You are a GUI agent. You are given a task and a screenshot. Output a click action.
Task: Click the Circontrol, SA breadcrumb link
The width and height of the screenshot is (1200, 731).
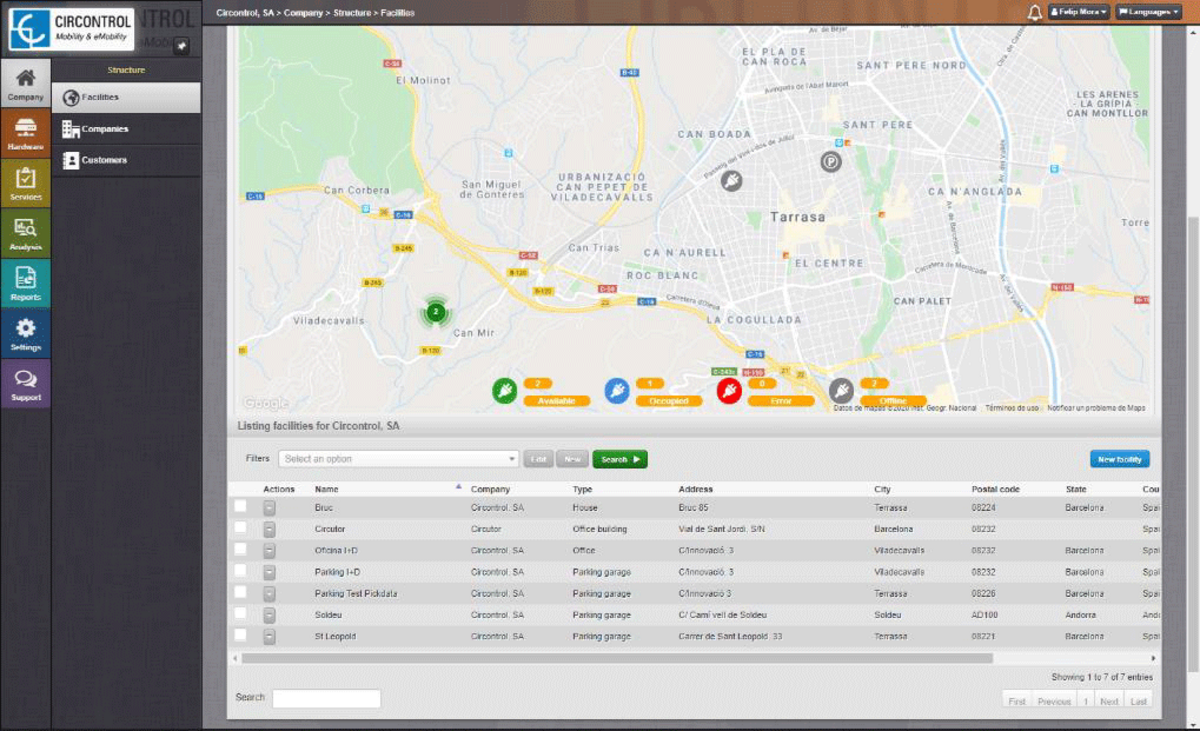(x=245, y=12)
